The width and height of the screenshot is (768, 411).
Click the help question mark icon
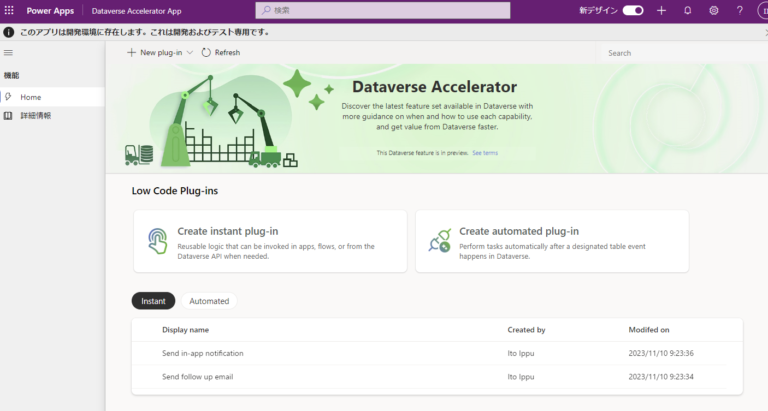(740, 10)
